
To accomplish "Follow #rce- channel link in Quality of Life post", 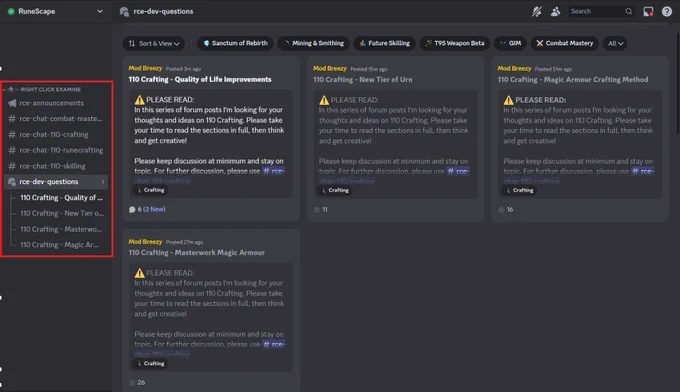I will [274, 171].
